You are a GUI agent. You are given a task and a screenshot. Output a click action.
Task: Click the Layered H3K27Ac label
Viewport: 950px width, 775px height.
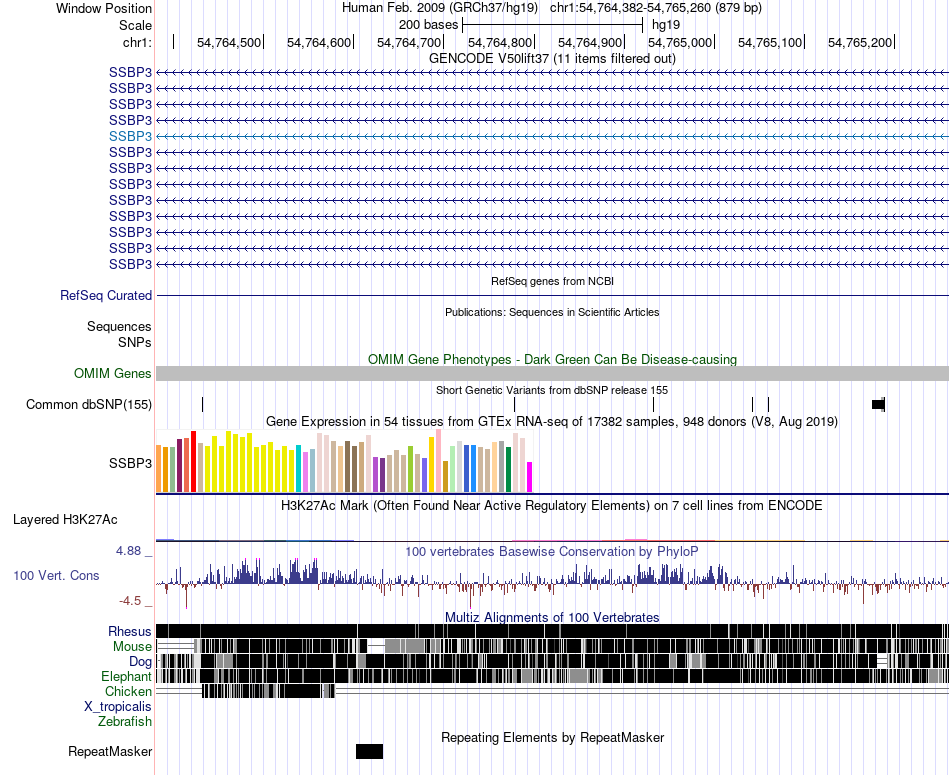point(65,519)
